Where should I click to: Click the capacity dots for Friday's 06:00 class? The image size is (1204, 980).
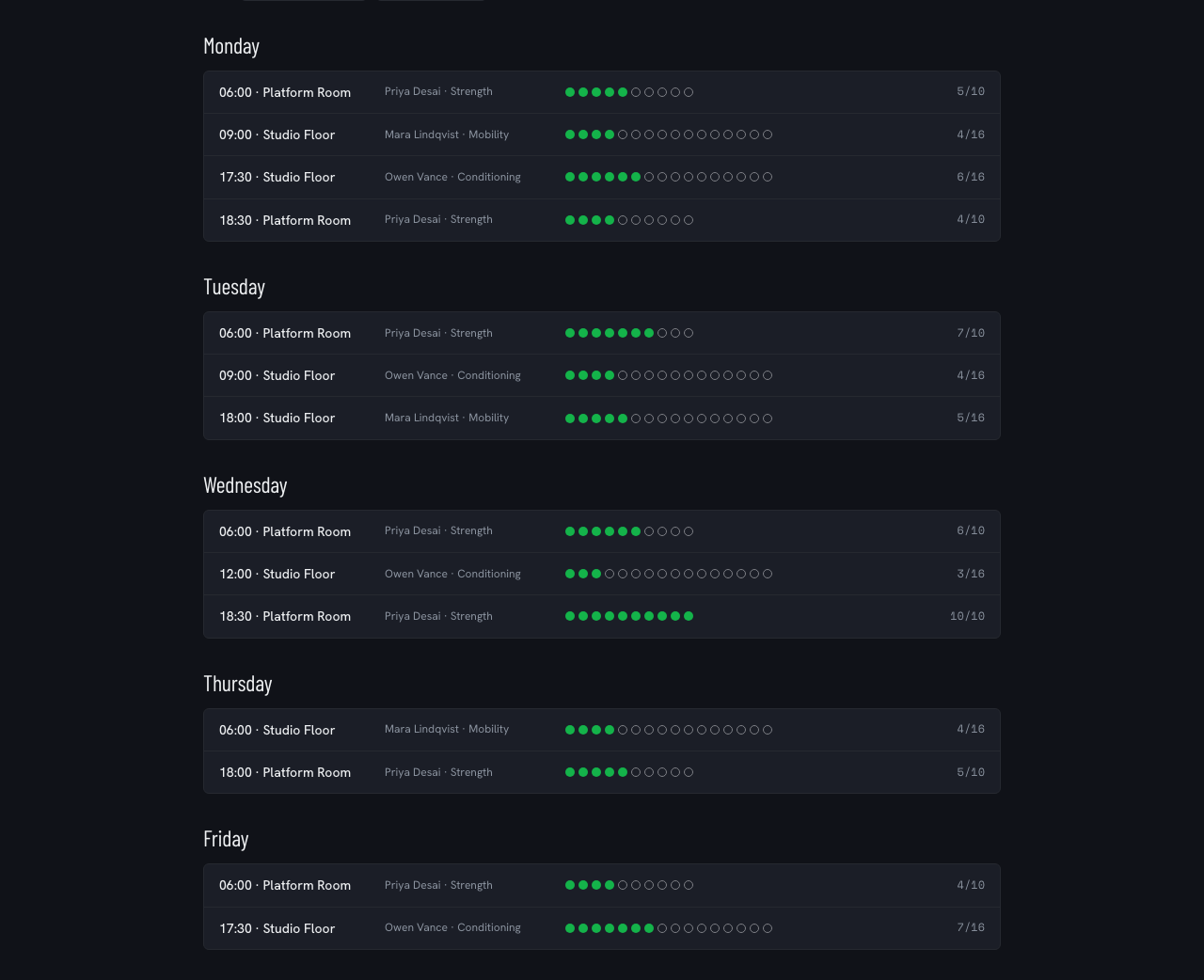(x=629, y=885)
